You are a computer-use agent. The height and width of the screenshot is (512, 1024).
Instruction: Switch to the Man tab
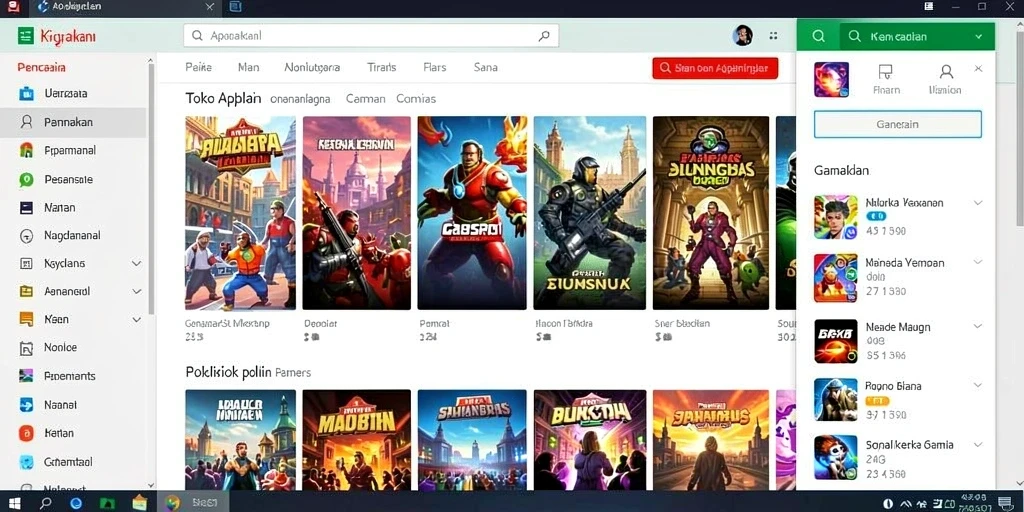[249, 67]
